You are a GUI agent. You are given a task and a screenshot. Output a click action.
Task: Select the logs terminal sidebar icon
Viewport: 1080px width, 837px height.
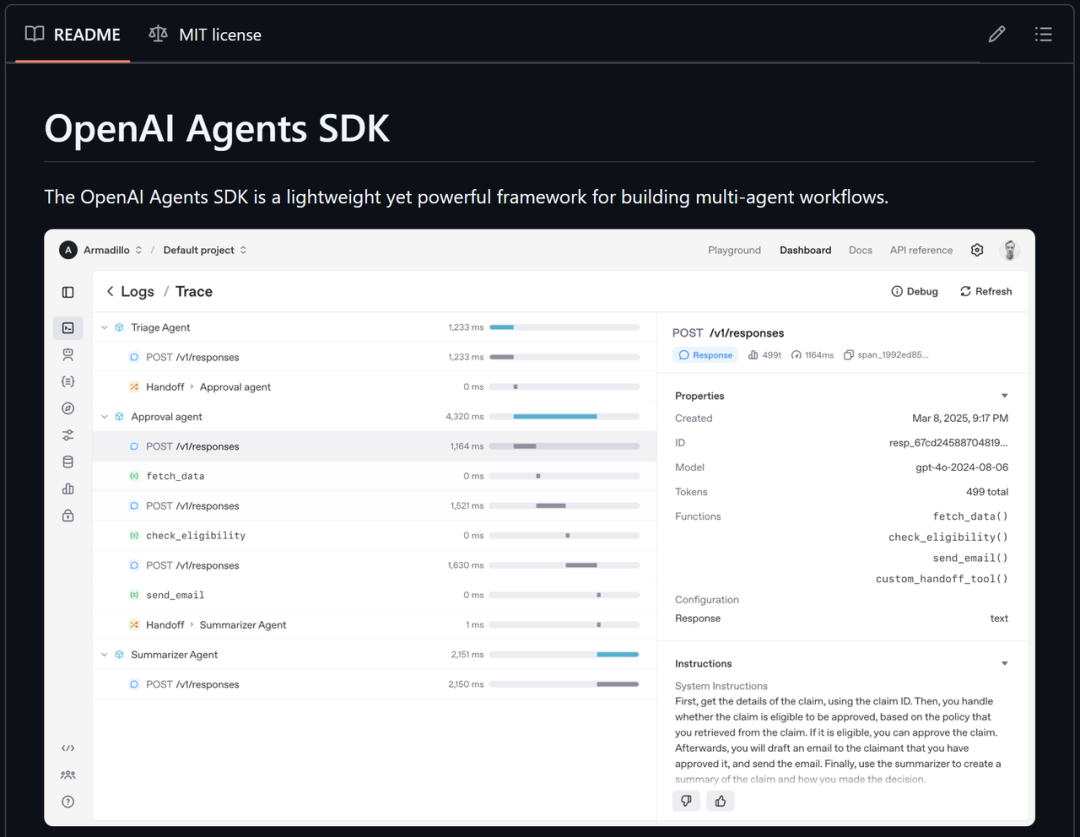[x=68, y=328]
